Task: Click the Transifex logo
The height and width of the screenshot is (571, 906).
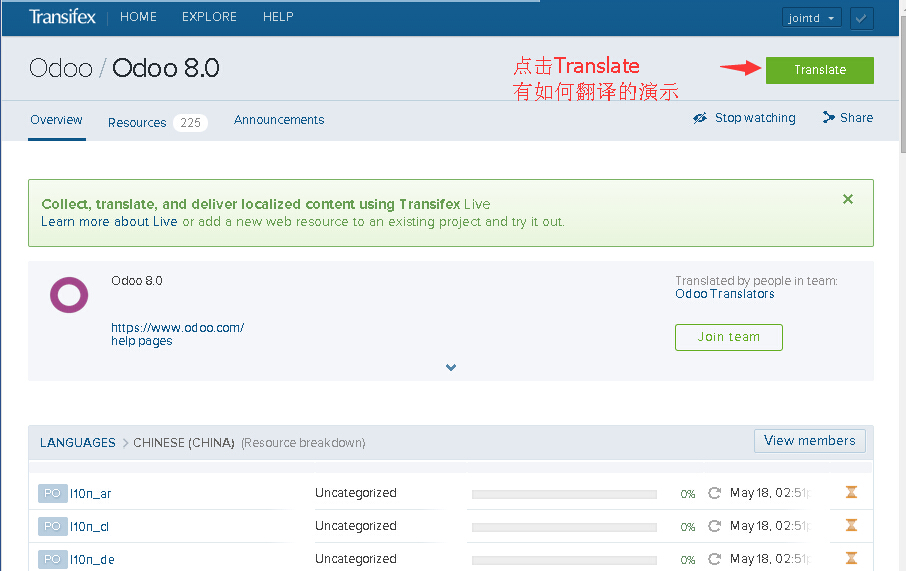Action: 63,17
